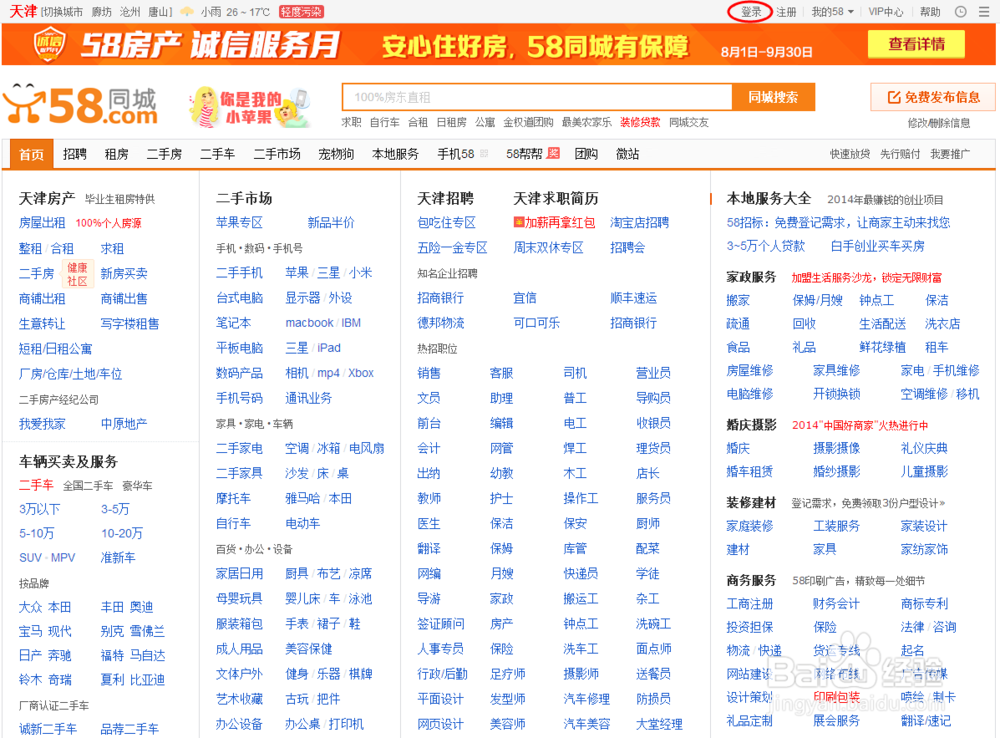The height and width of the screenshot is (738, 1000).
Task: Open 二手手机 link
Action: tap(239, 273)
